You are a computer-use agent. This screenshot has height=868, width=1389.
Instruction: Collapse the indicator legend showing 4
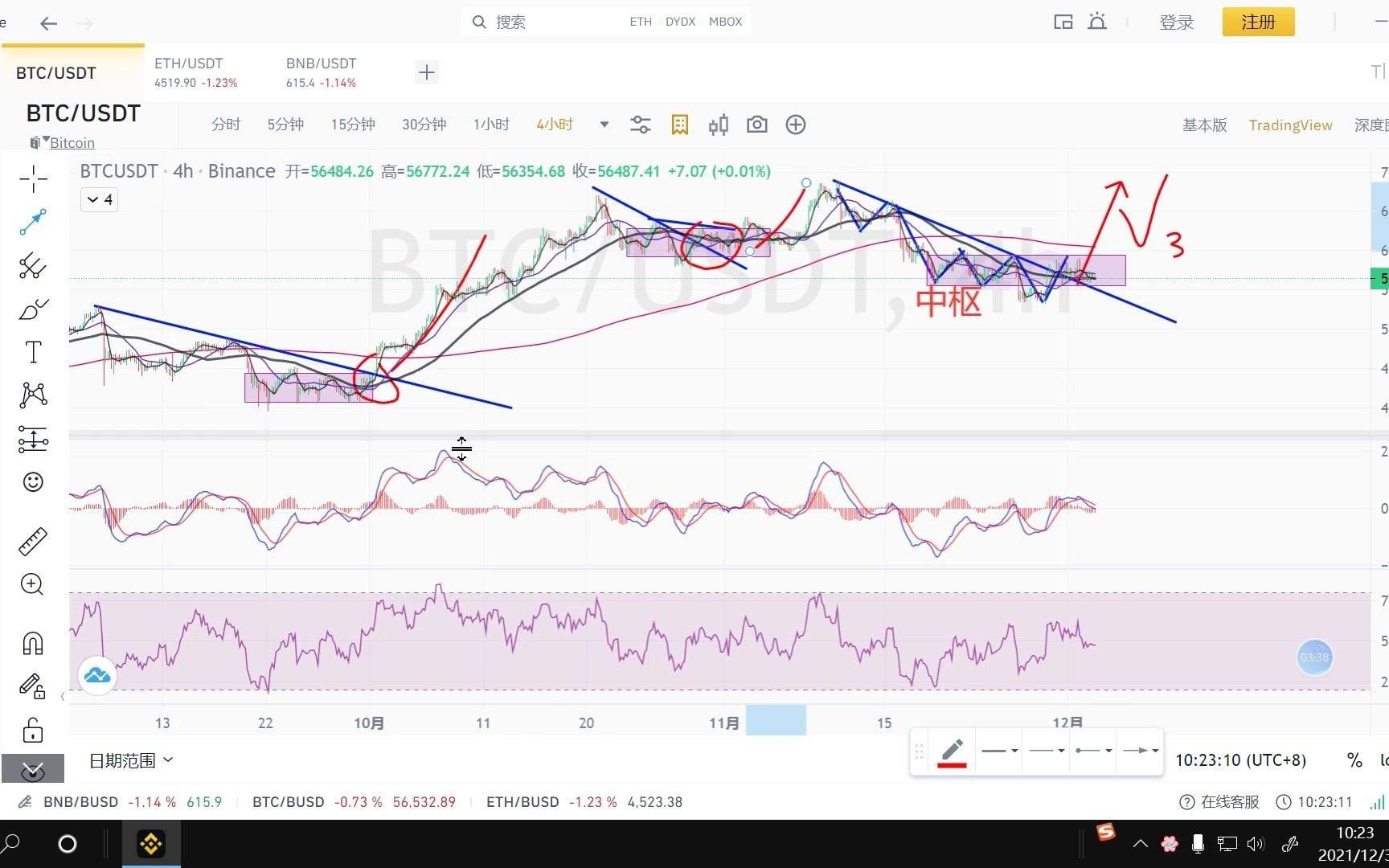[100, 199]
